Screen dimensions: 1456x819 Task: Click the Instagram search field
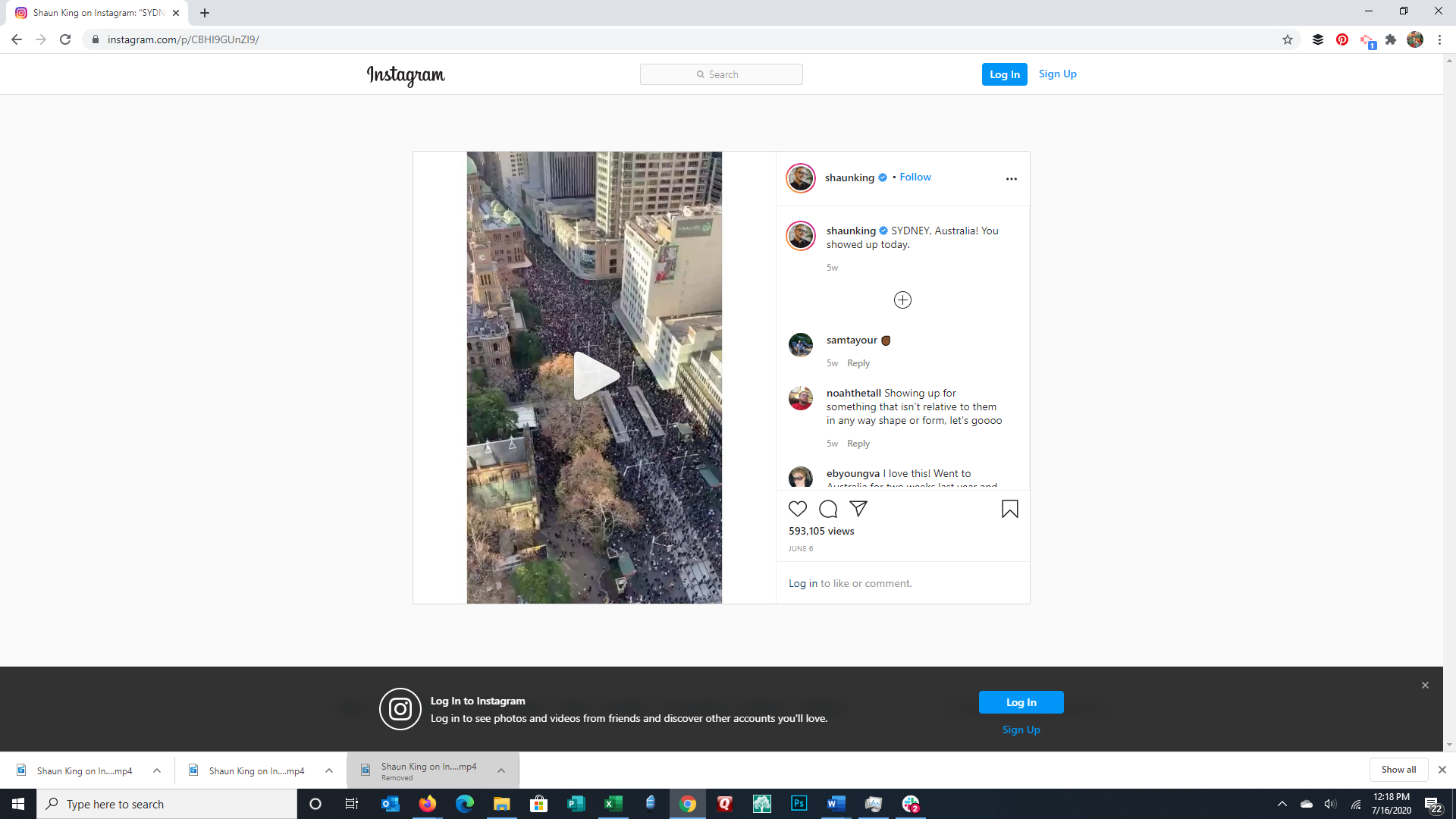[x=721, y=74]
